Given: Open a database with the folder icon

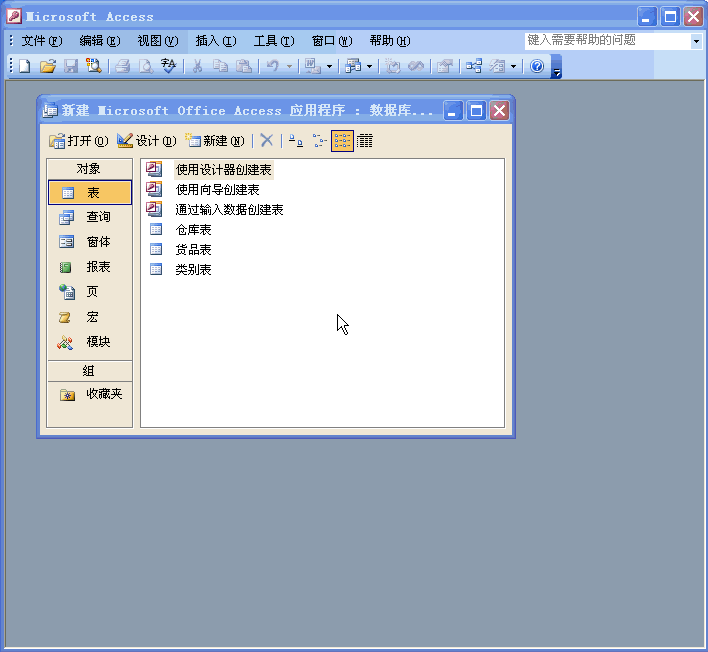Looking at the screenshot, I should tap(47, 66).
